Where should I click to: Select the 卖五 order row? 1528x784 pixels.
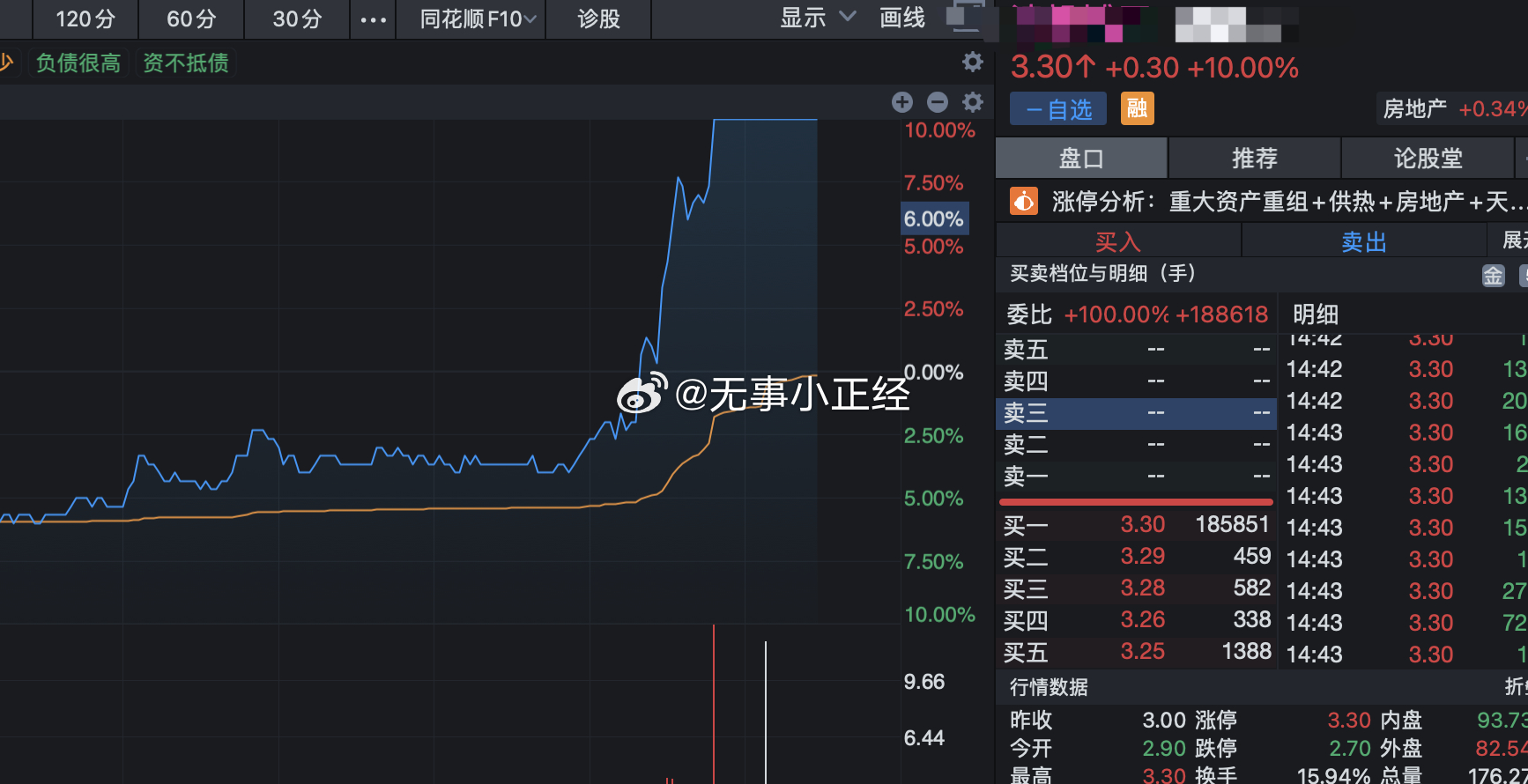click(1136, 350)
